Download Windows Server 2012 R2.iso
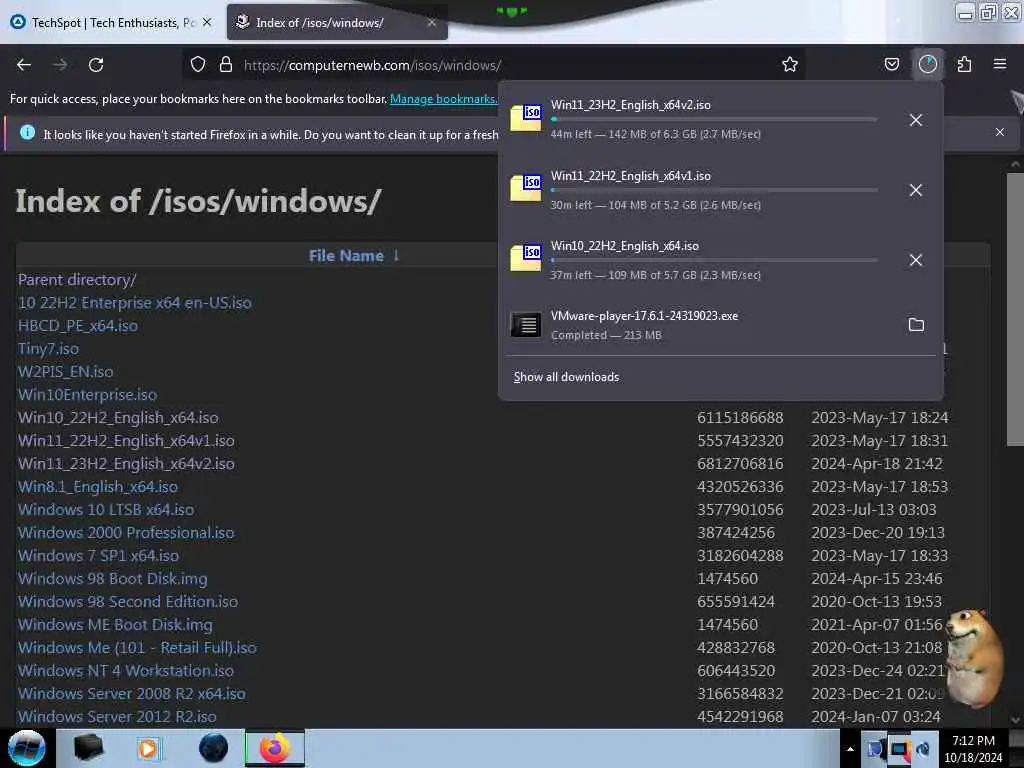This screenshot has width=1024, height=768. [117, 716]
